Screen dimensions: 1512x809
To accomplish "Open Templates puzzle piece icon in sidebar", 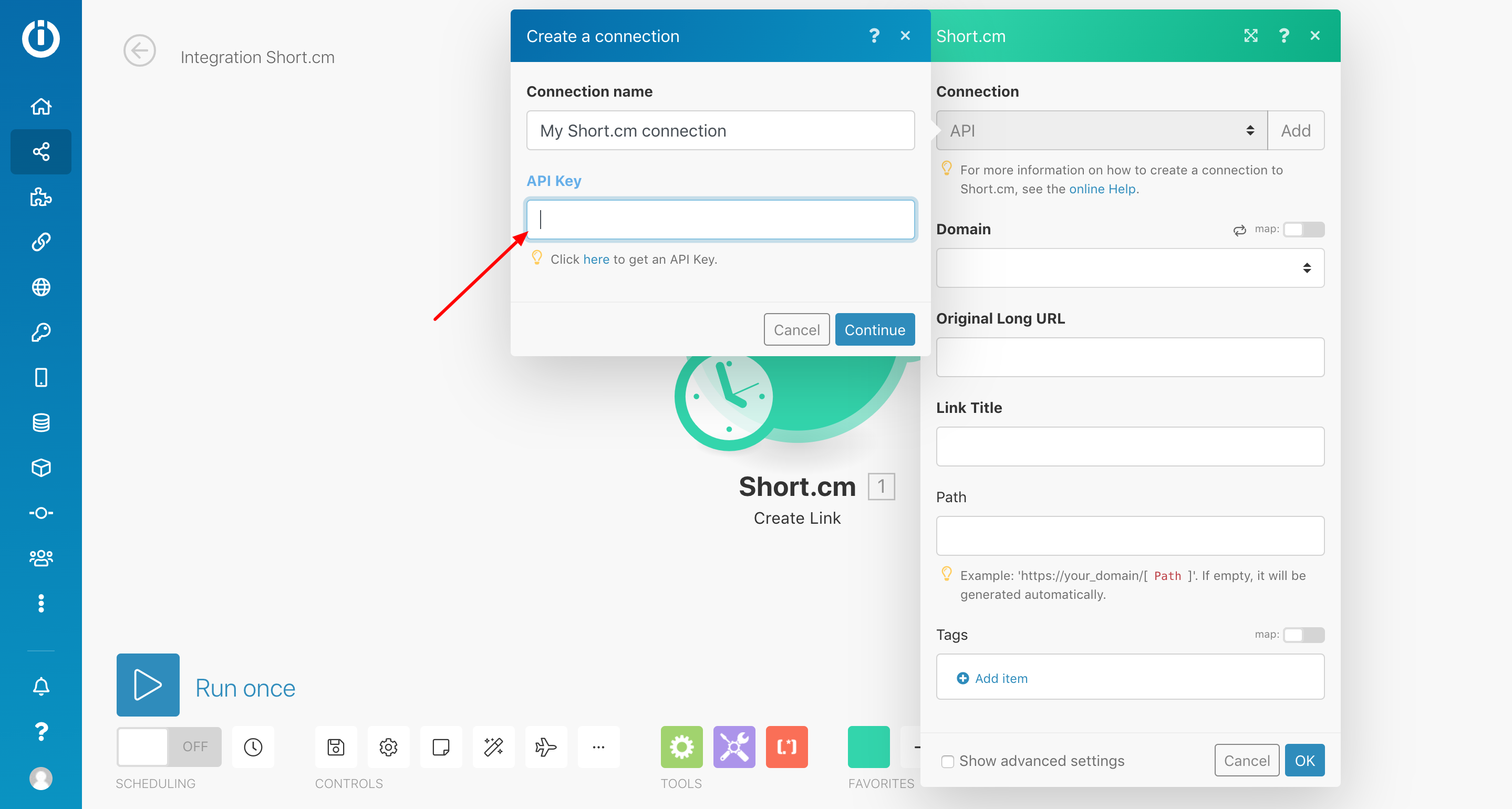I will coord(40,196).
